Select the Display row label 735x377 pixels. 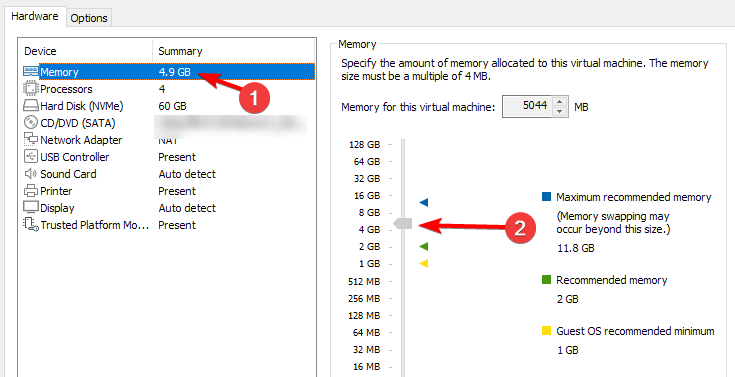(x=57, y=208)
